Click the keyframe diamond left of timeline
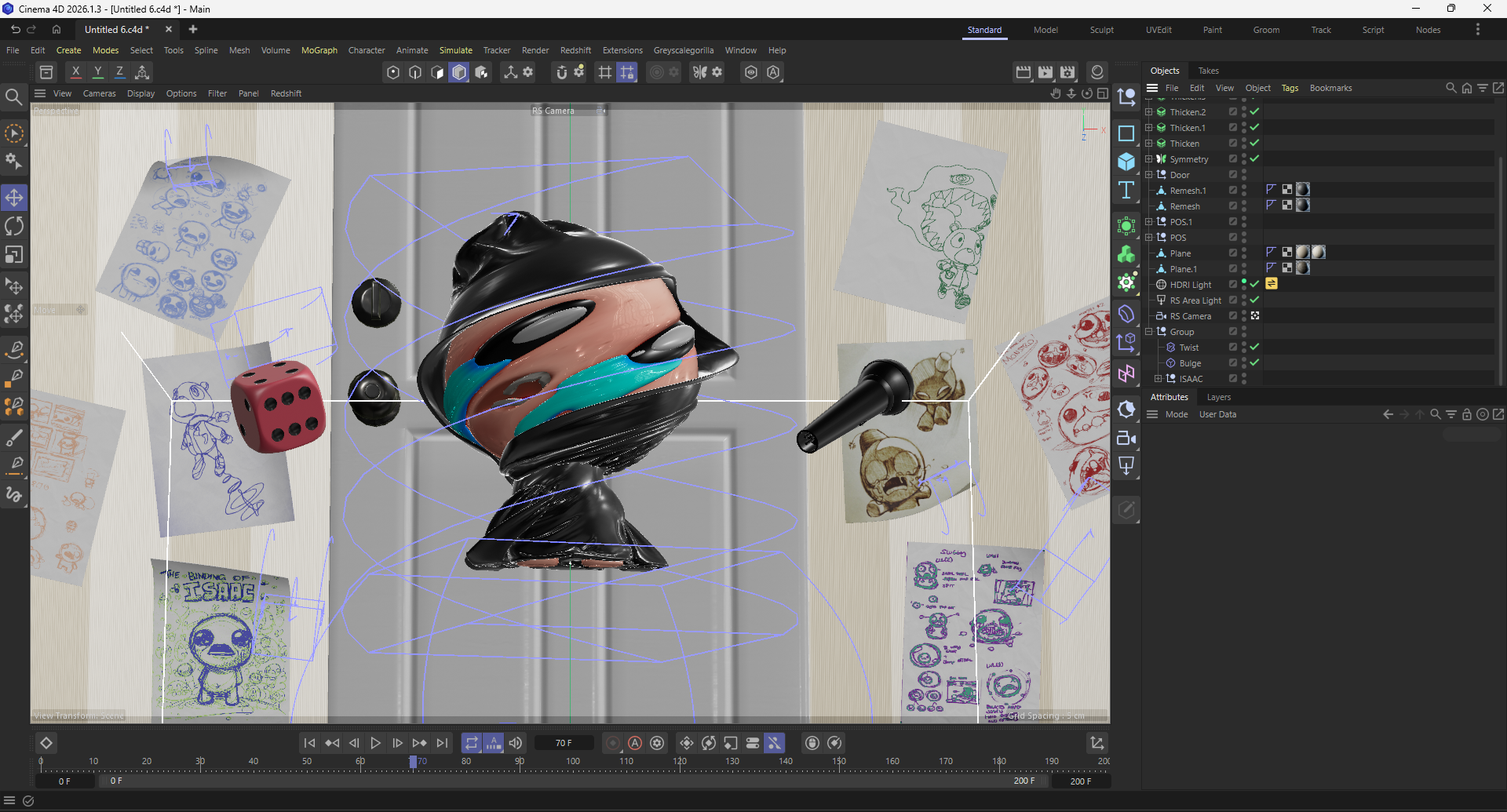 click(x=46, y=743)
